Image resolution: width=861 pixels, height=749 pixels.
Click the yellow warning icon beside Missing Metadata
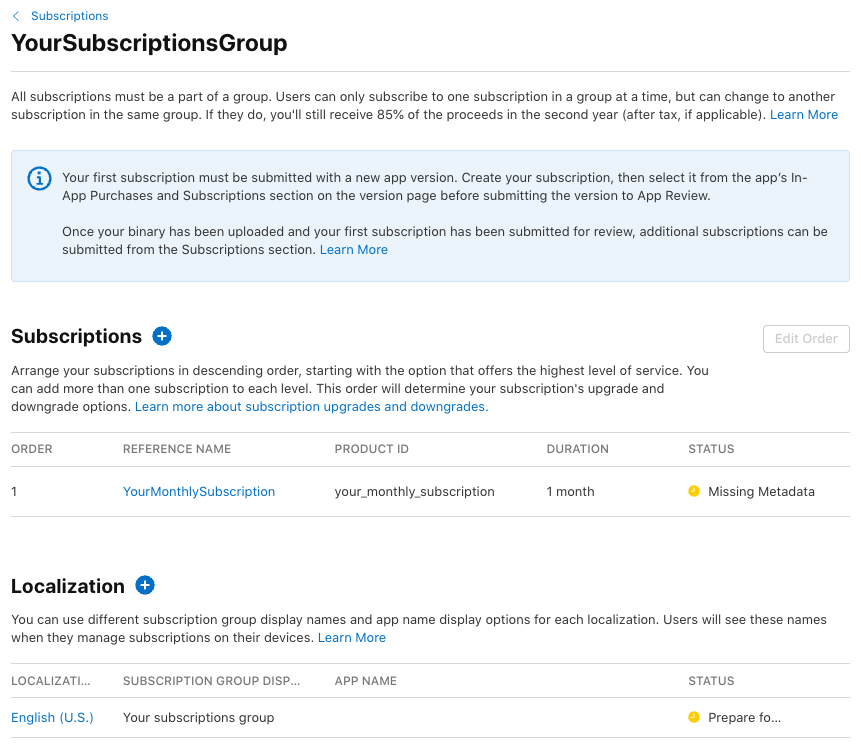pyautogui.click(x=693, y=492)
